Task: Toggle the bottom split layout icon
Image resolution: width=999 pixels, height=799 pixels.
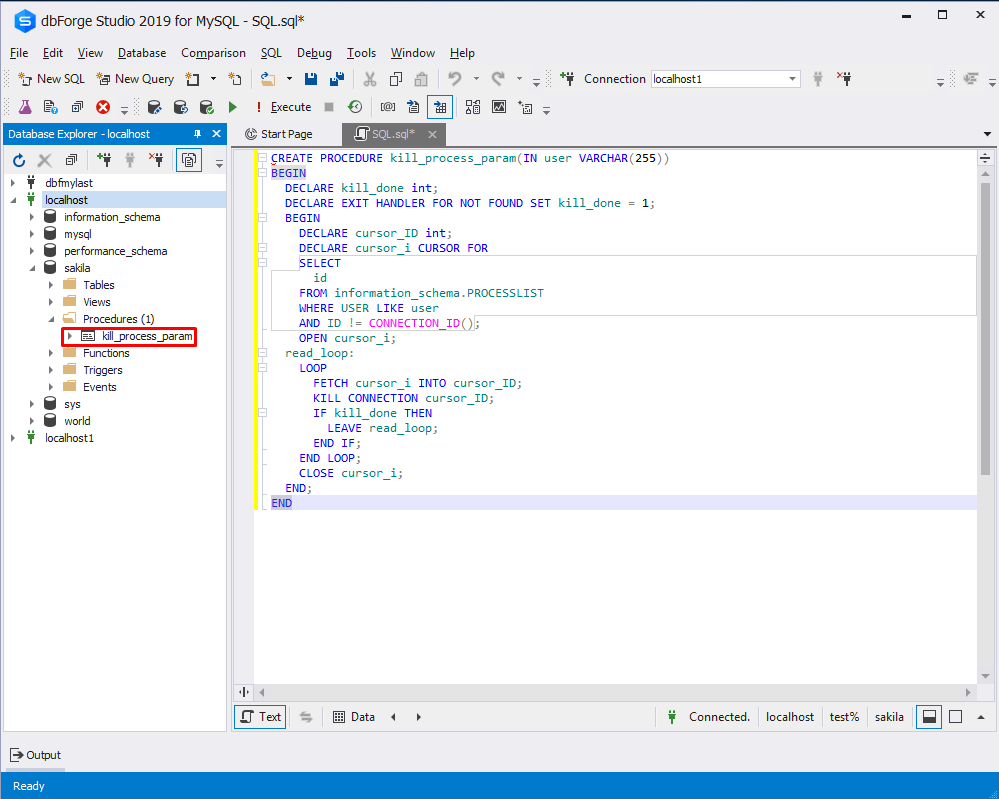Action: [929, 717]
